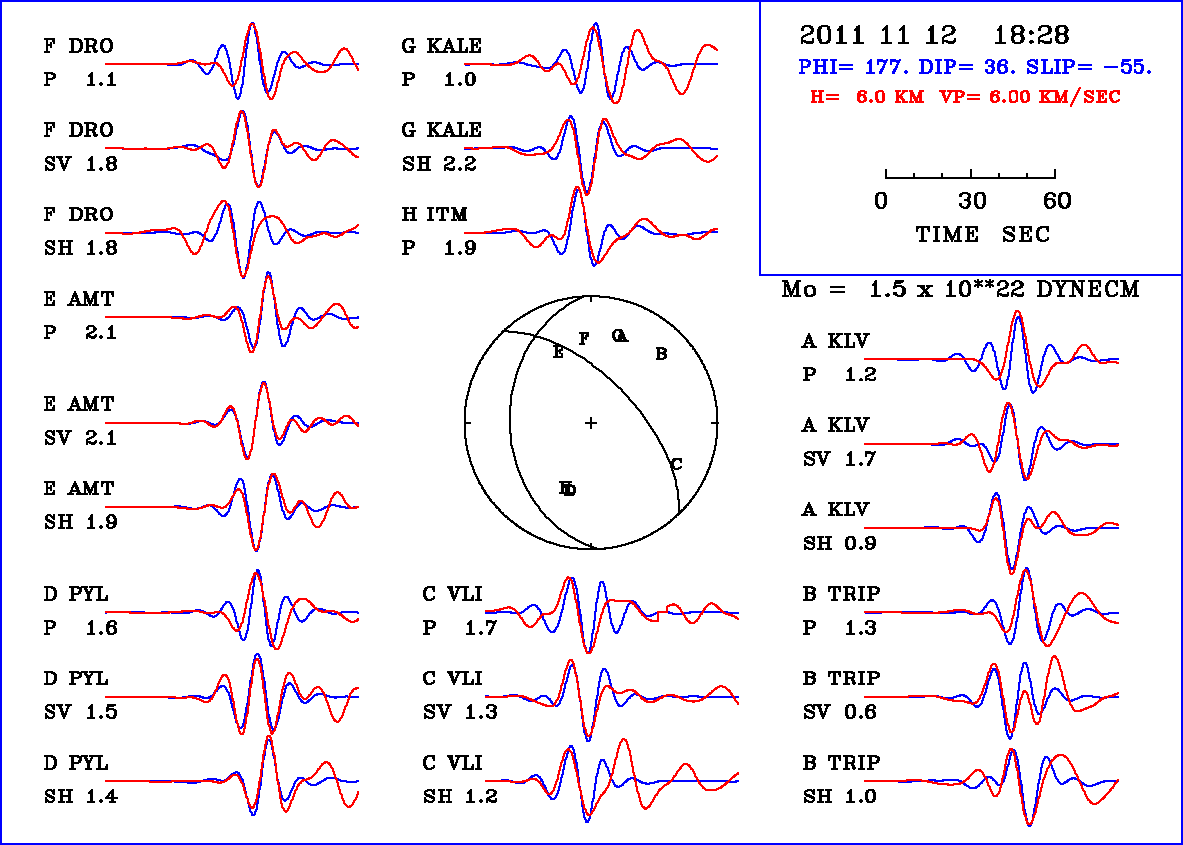Click the 'SH 1.4' label under D PYL
Image resolution: width=1183 pixels, height=845 pixels.
click(x=81, y=796)
